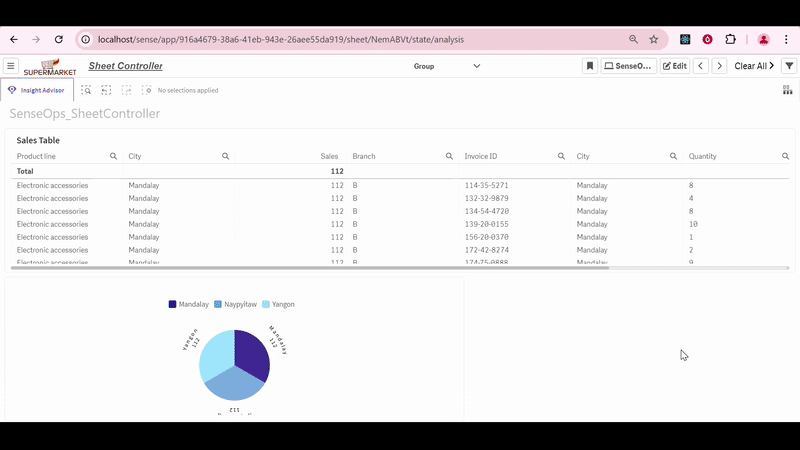Image resolution: width=800 pixels, height=450 pixels.
Task: Click the Mandalay legend label
Action: pos(193,304)
